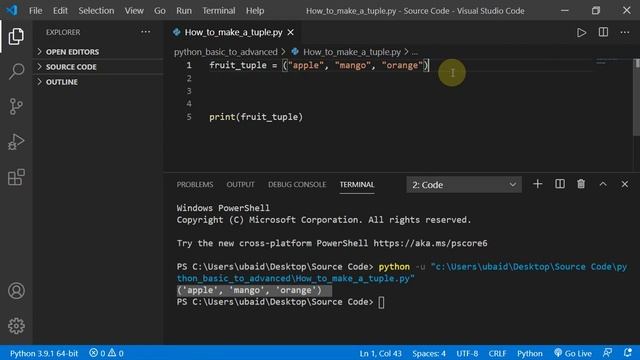The image size is (640, 360).
Task: Click the VS Code logo icon
Action: pos(12,10)
